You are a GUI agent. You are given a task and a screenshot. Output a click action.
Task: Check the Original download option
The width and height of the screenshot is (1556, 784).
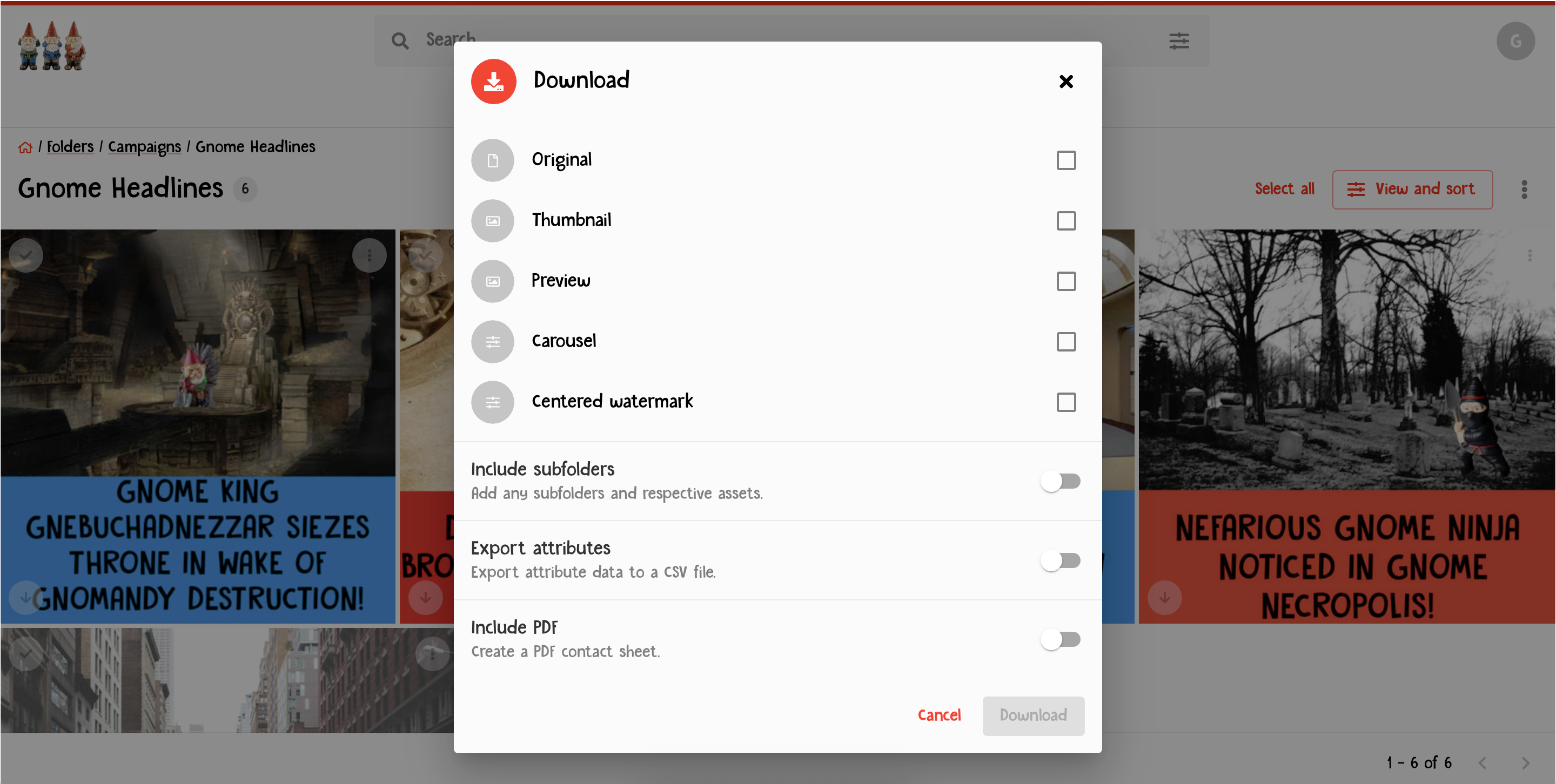point(1065,160)
